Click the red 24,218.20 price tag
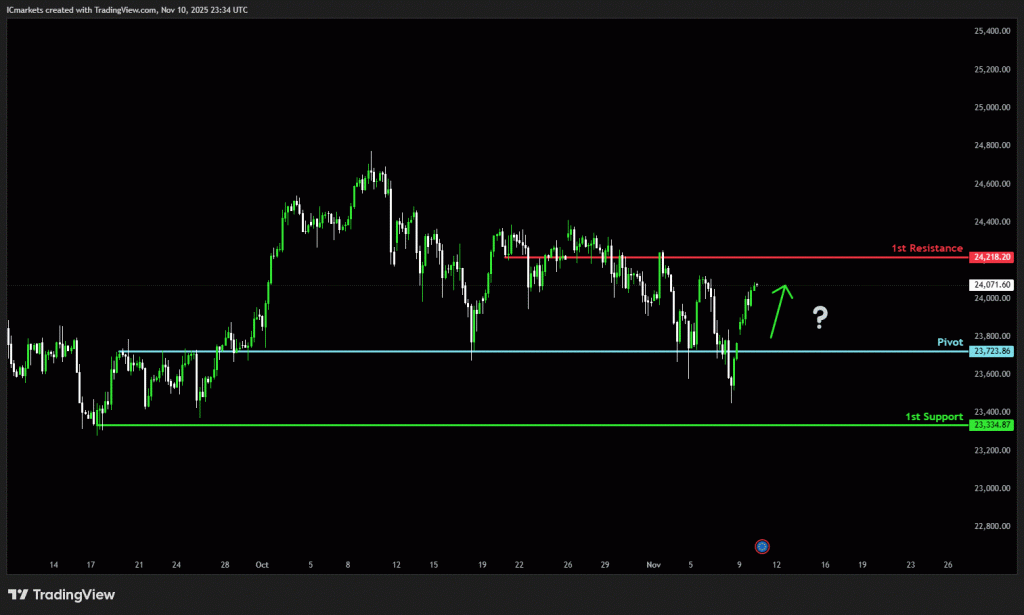The width and height of the screenshot is (1024, 615). (x=991, y=257)
